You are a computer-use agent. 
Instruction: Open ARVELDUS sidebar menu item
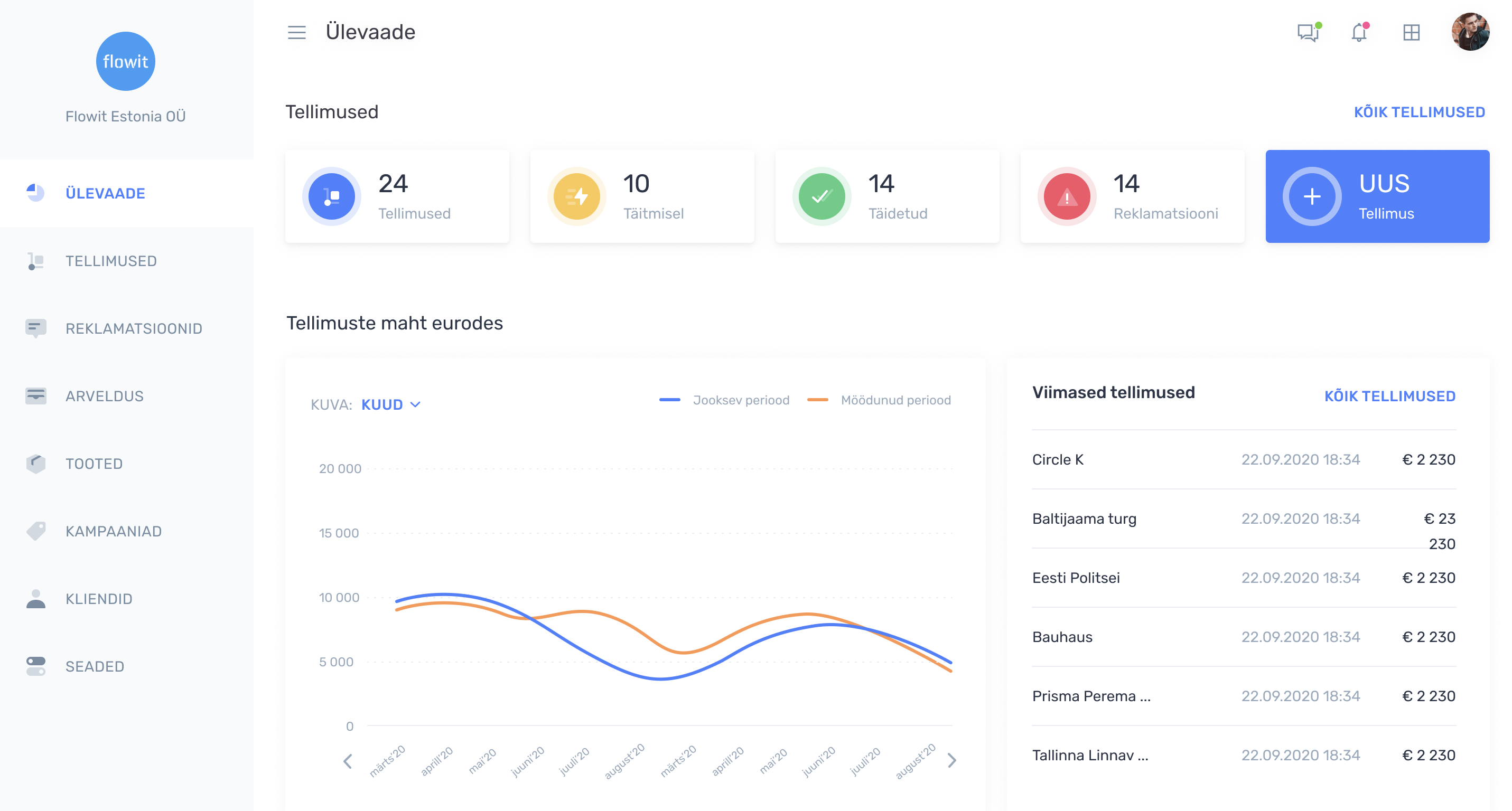coord(127,396)
